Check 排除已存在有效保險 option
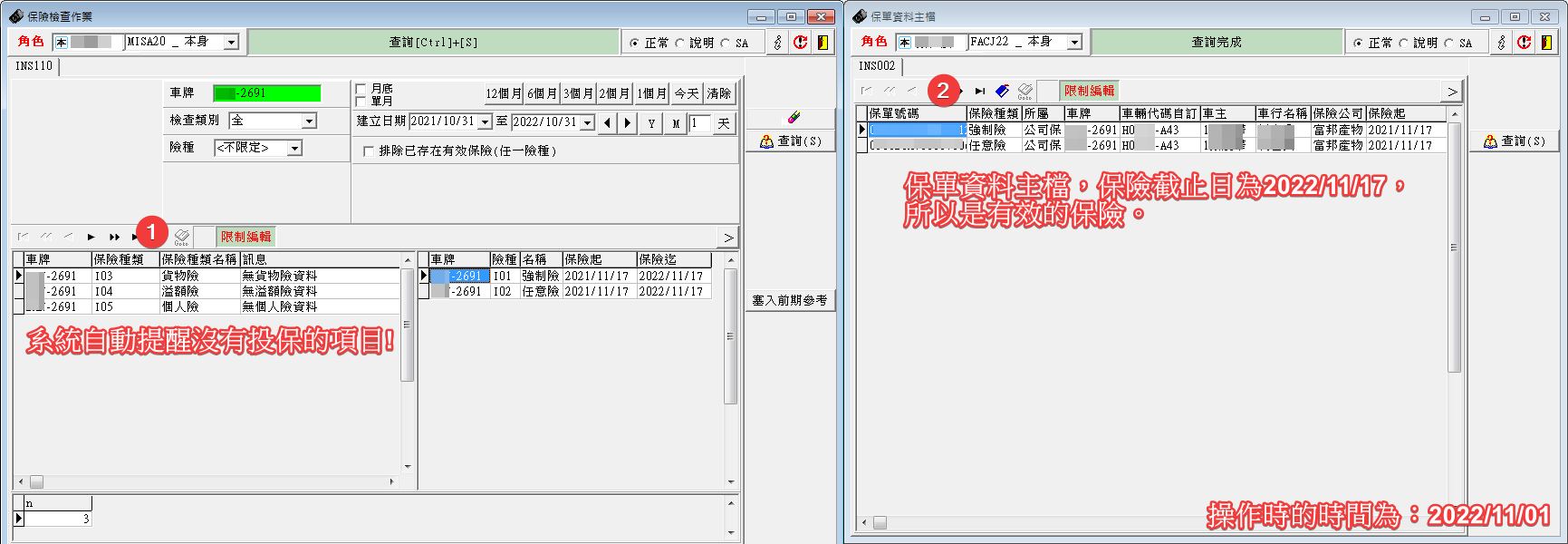The width and height of the screenshot is (1568, 544). pos(369,151)
